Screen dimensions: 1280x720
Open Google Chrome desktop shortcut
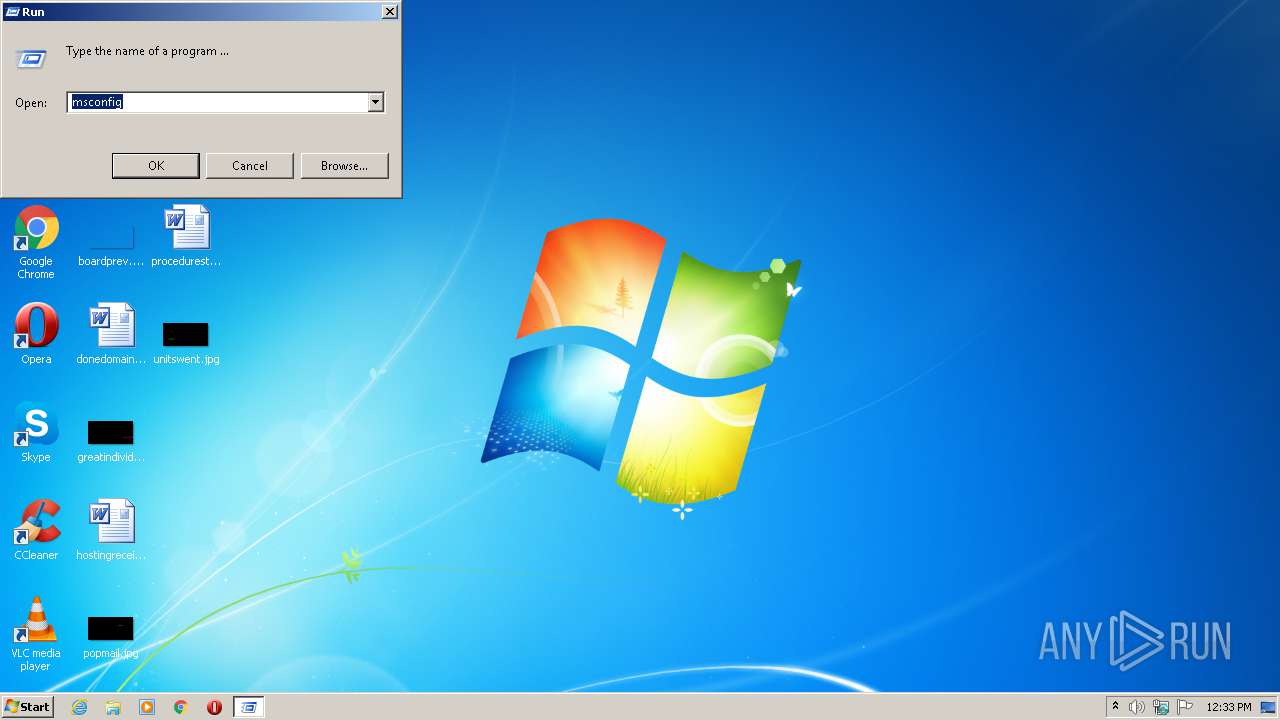click(x=36, y=242)
